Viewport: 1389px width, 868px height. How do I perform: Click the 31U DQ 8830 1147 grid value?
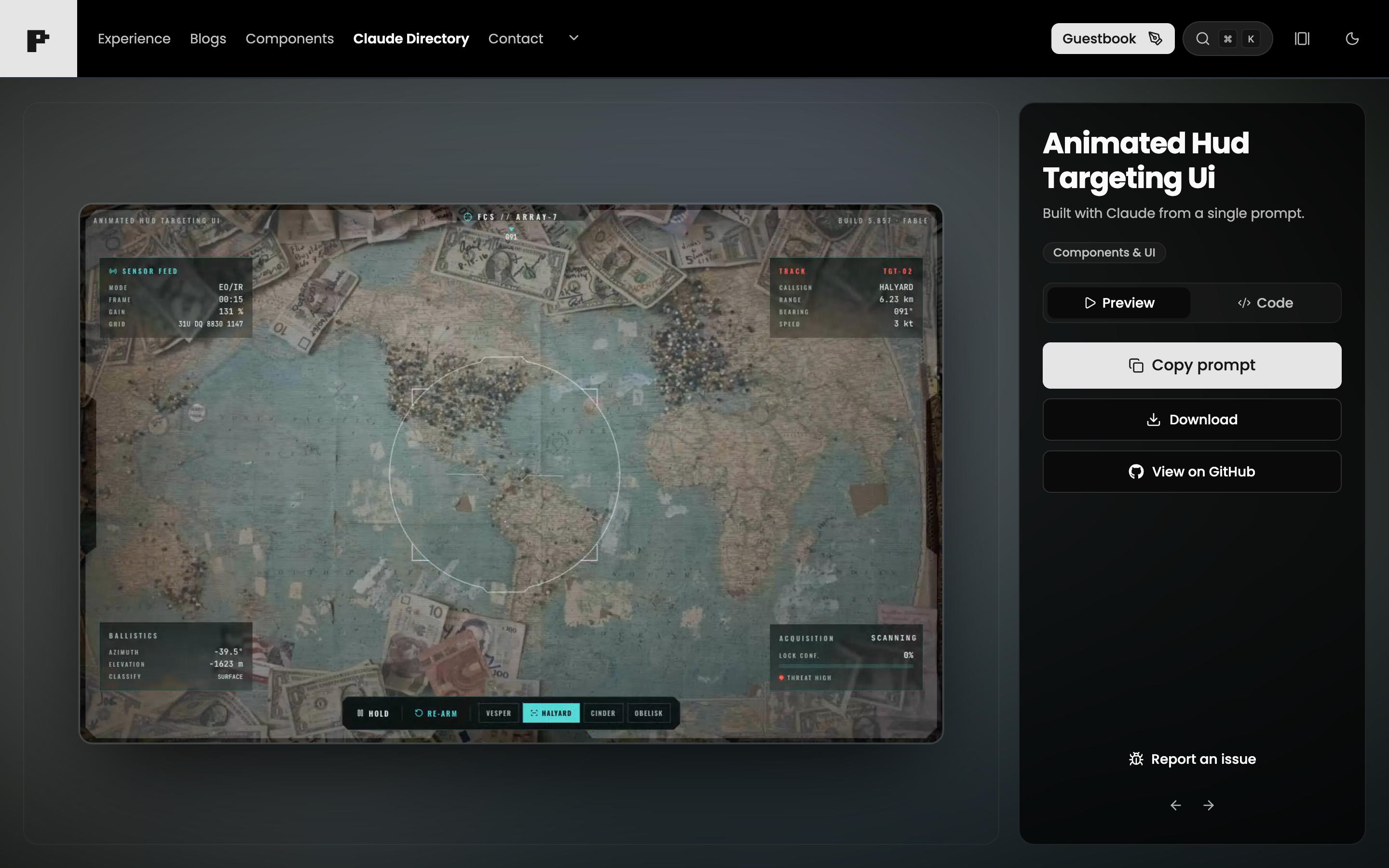pyautogui.click(x=211, y=324)
